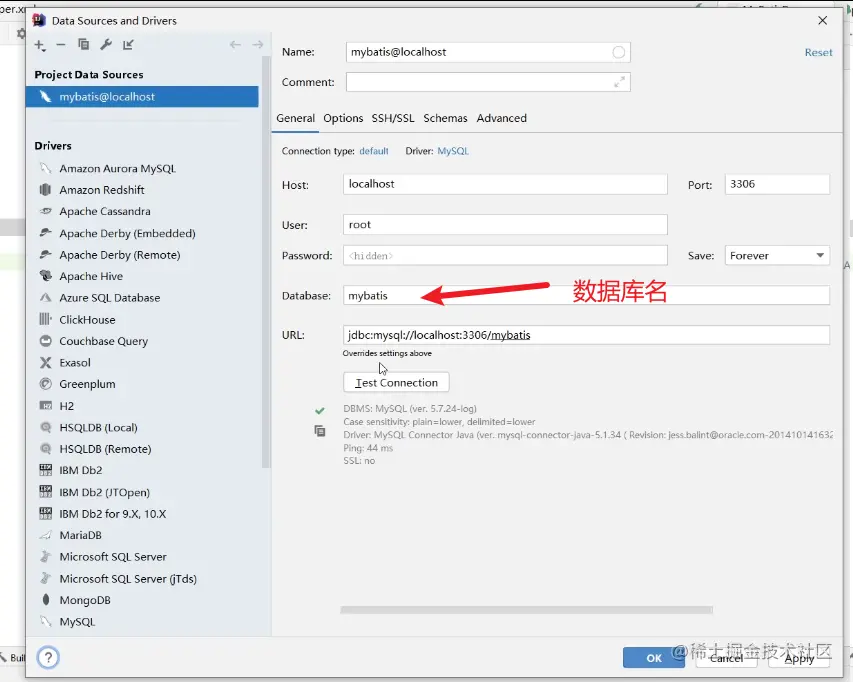The width and height of the screenshot is (853, 682).
Task: Duplicate the selected data source
Action: point(83,45)
